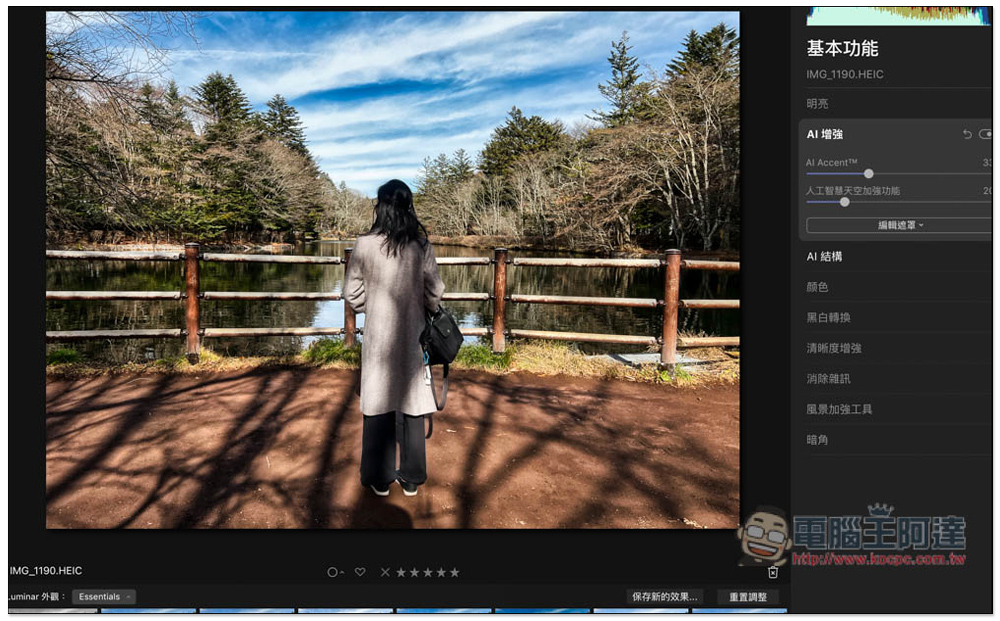The image size is (1000, 621).
Task: Reset AI 增強 with the undo arrow
Action: (x=967, y=134)
